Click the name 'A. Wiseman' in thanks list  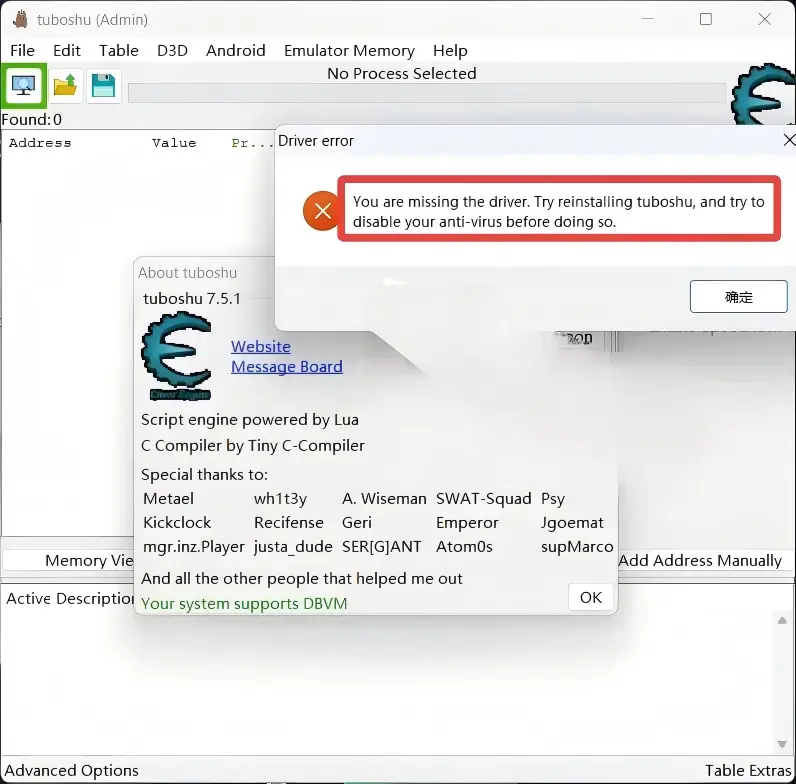(x=384, y=499)
